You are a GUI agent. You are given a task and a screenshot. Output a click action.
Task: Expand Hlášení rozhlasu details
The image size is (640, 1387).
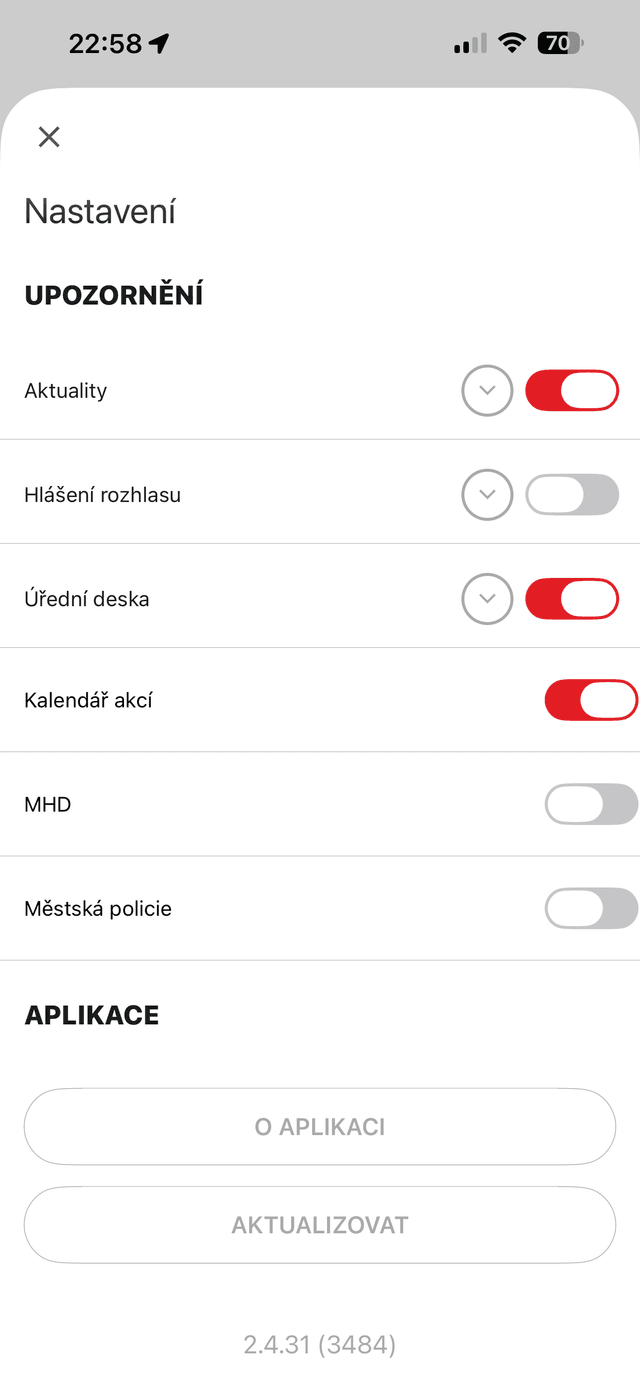tap(487, 494)
